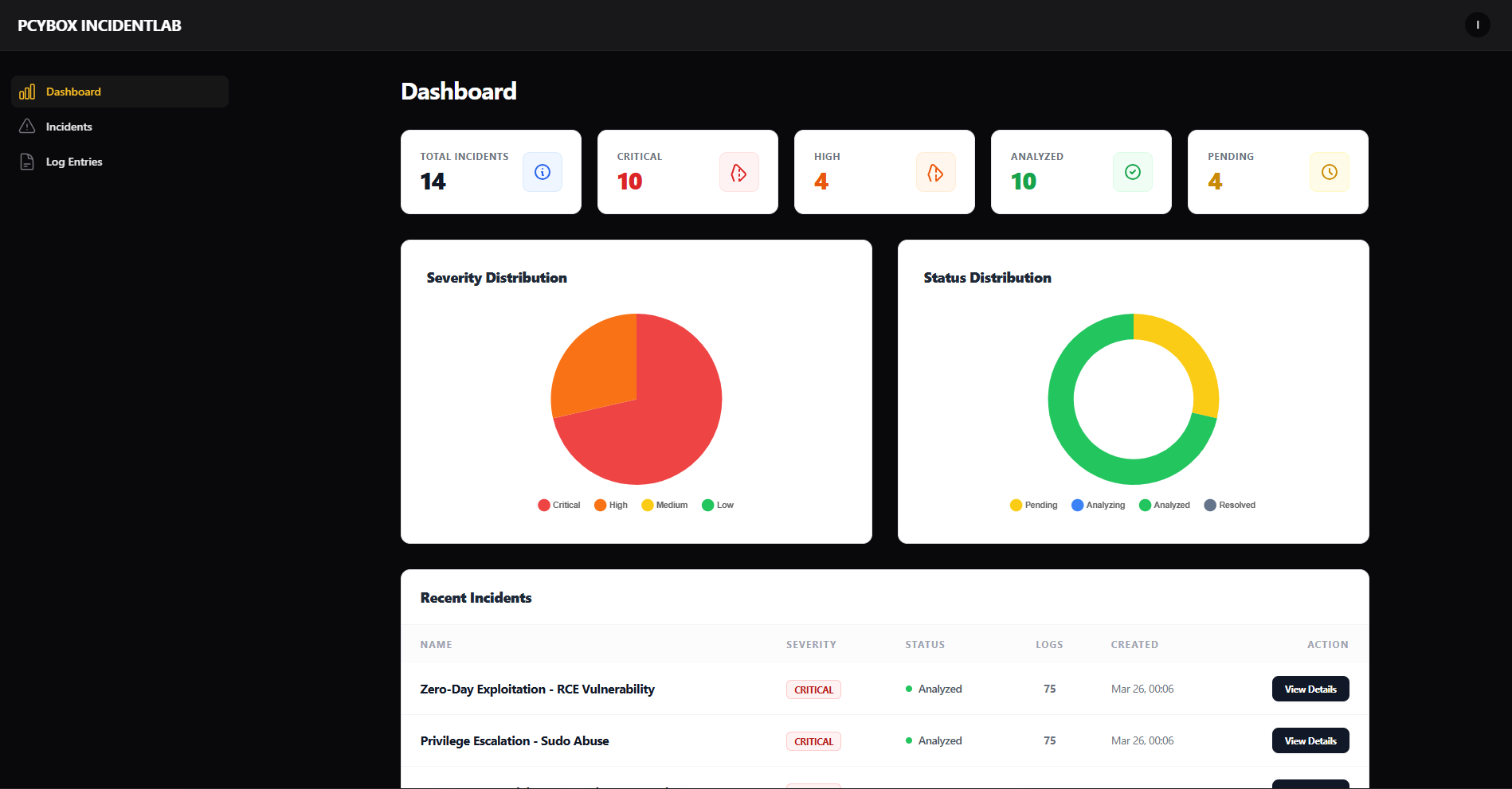Toggle the Analyzed legend in Status chart
Image resolution: width=1512 pixels, height=789 pixels.
1165,505
